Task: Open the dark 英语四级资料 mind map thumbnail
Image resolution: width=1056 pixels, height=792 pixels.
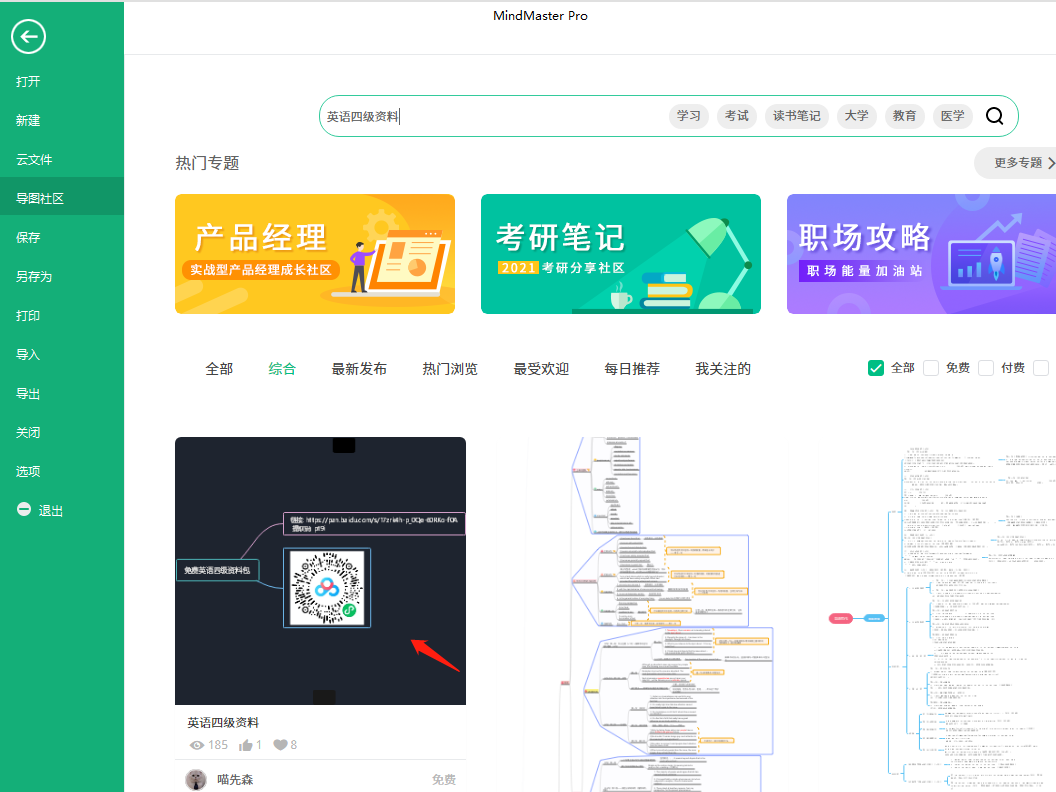Action: click(321, 571)
